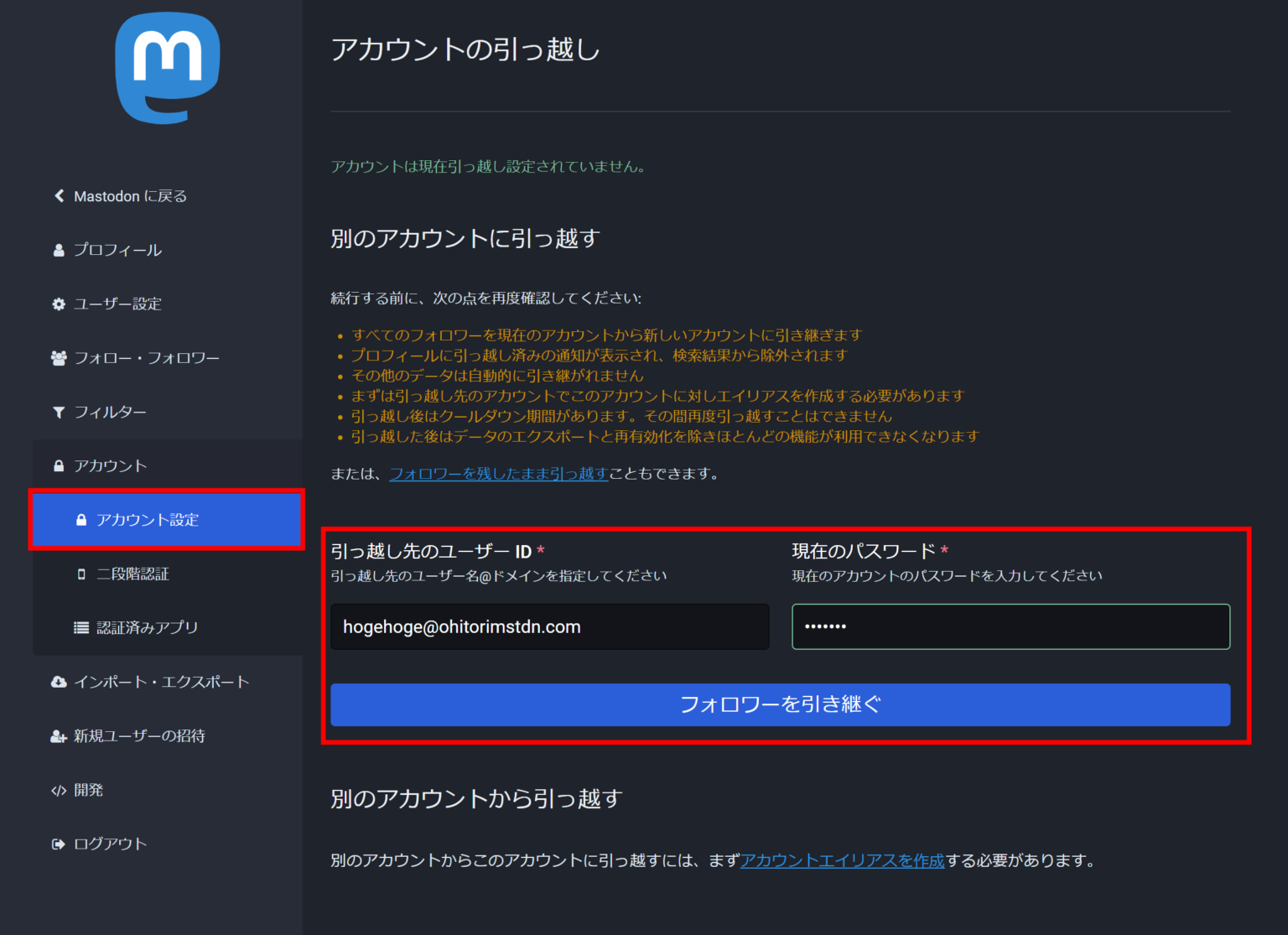Image resolution: width=1288 pixels, height=935 pixels.
Task: Open the フォロワーを残したまま引っ越す link
Action: pos(498,473)
